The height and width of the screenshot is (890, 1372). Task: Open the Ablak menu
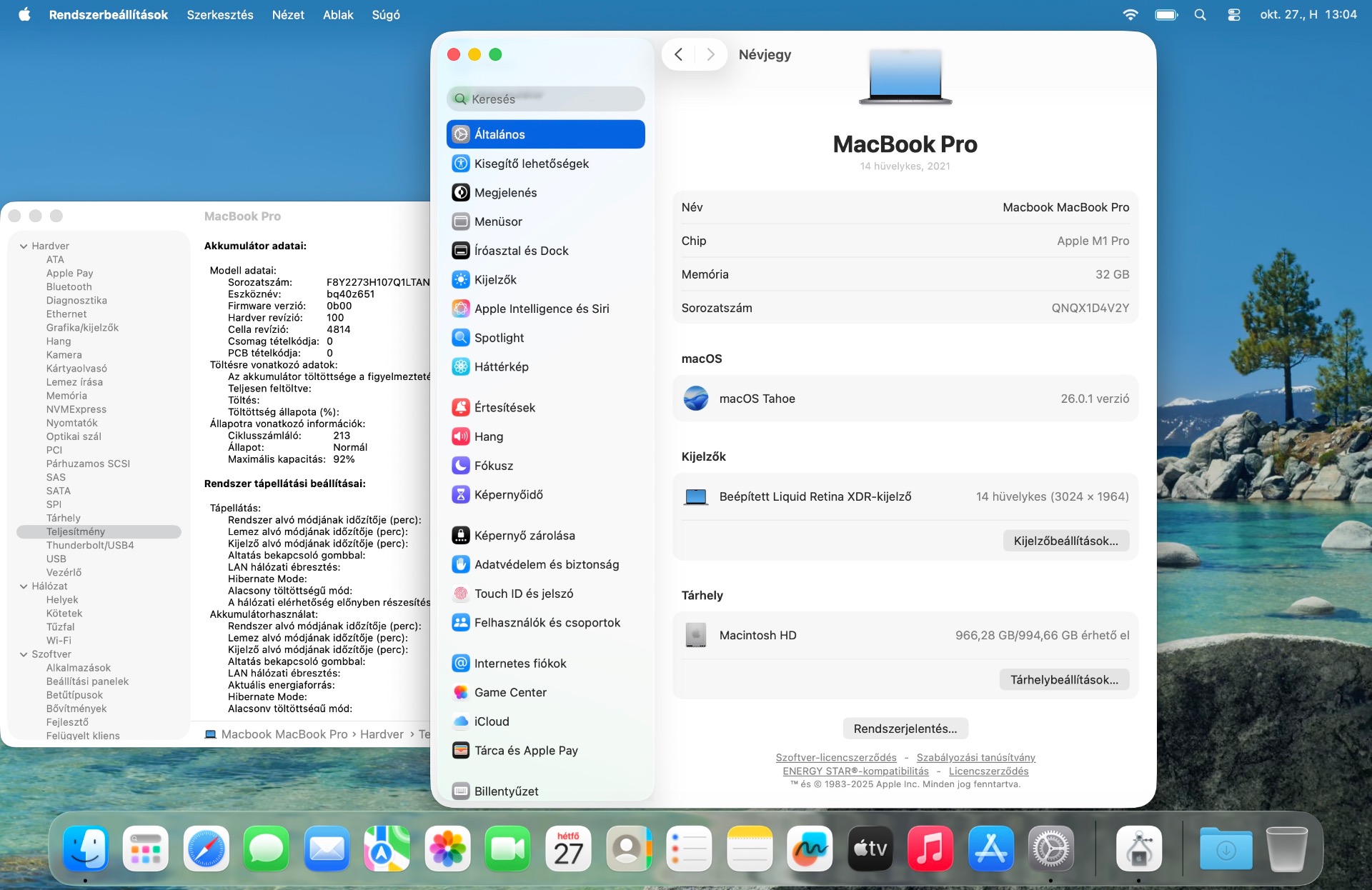[x=337, y=15]
